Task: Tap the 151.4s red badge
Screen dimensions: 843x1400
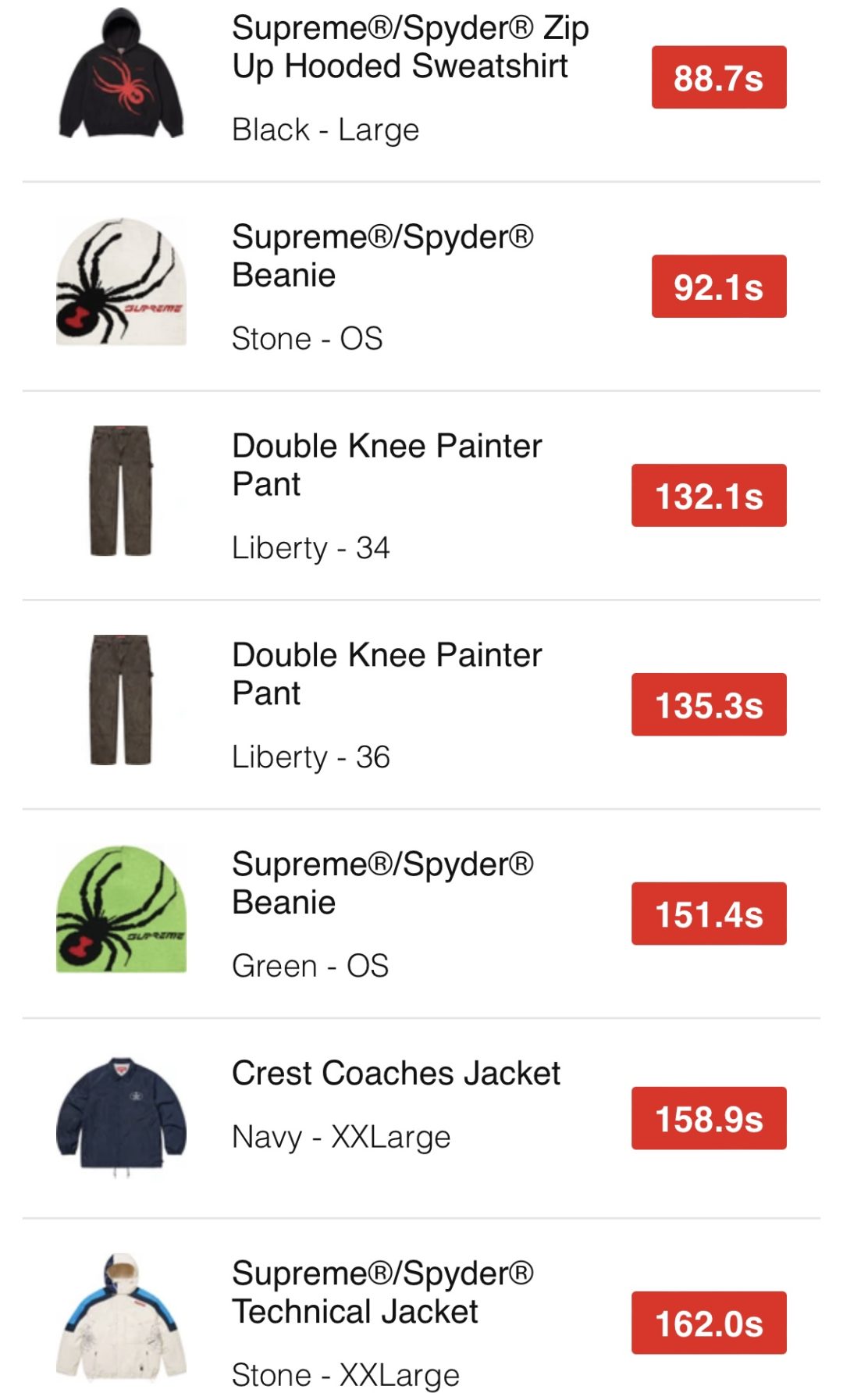Action: [x=709, y=914]
